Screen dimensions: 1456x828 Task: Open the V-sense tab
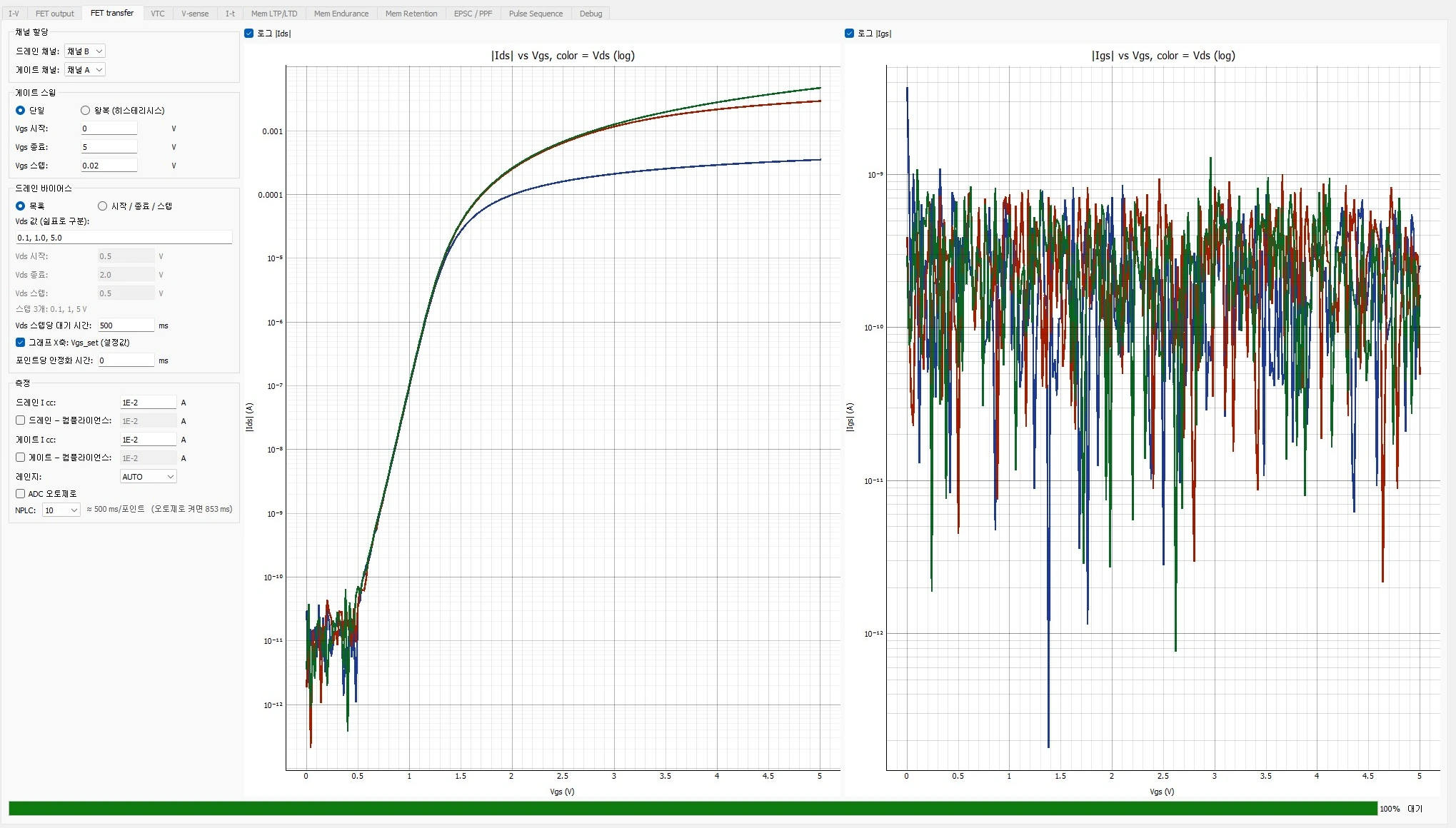[195, 14]
